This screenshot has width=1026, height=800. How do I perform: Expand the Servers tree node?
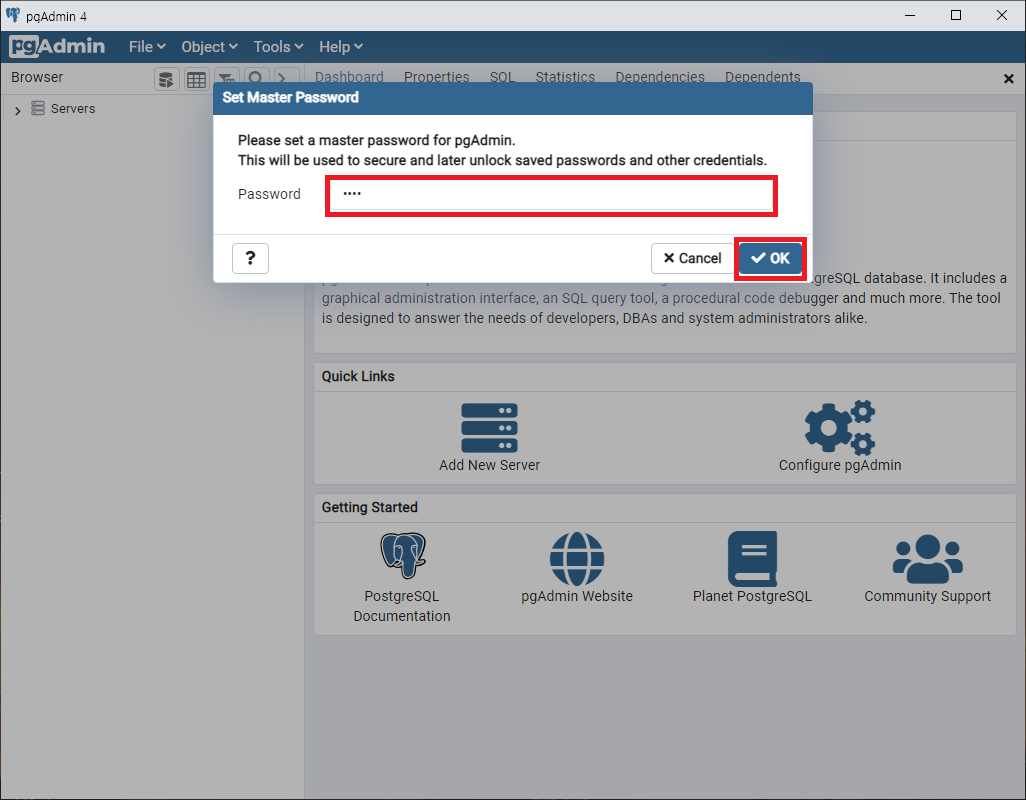click(x=18, y=110)
